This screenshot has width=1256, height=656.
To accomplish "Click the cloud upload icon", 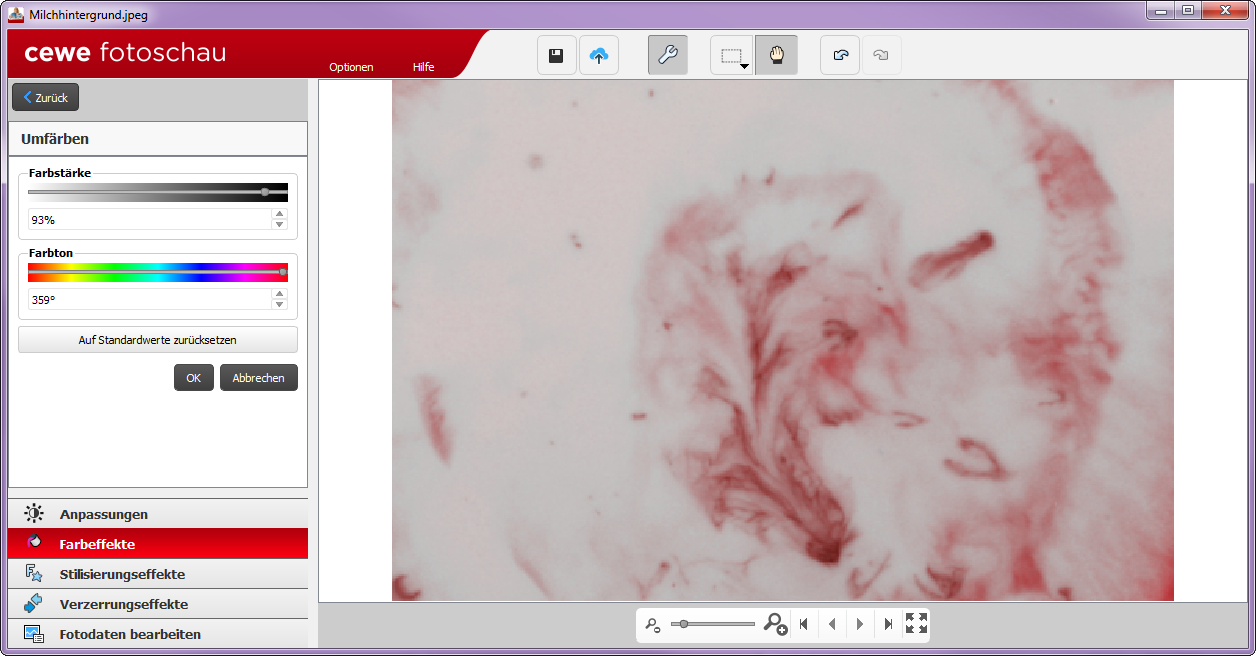I will click(599, 56).
